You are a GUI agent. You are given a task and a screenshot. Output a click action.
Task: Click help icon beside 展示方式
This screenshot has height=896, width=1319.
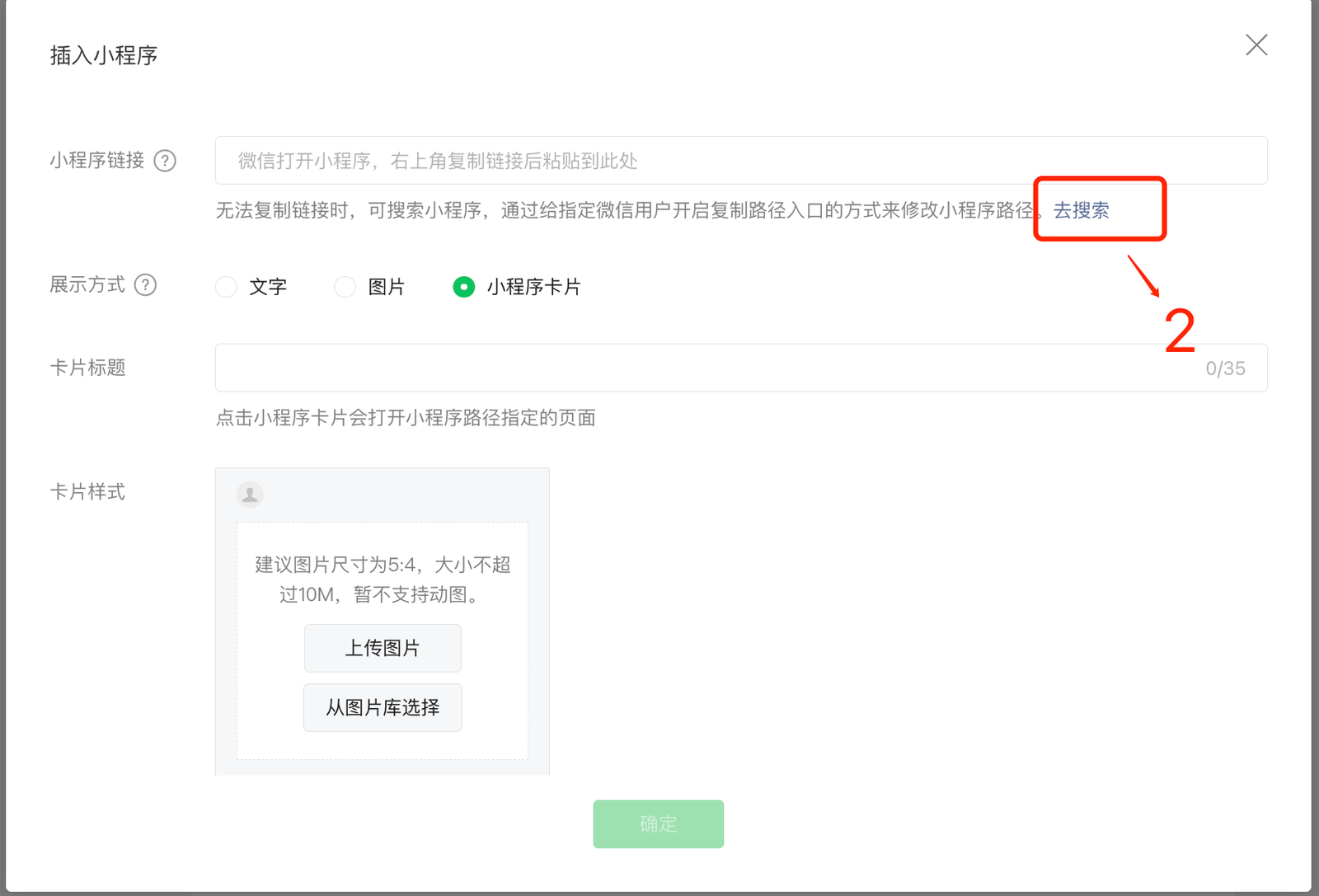click(x=145, y=285)
